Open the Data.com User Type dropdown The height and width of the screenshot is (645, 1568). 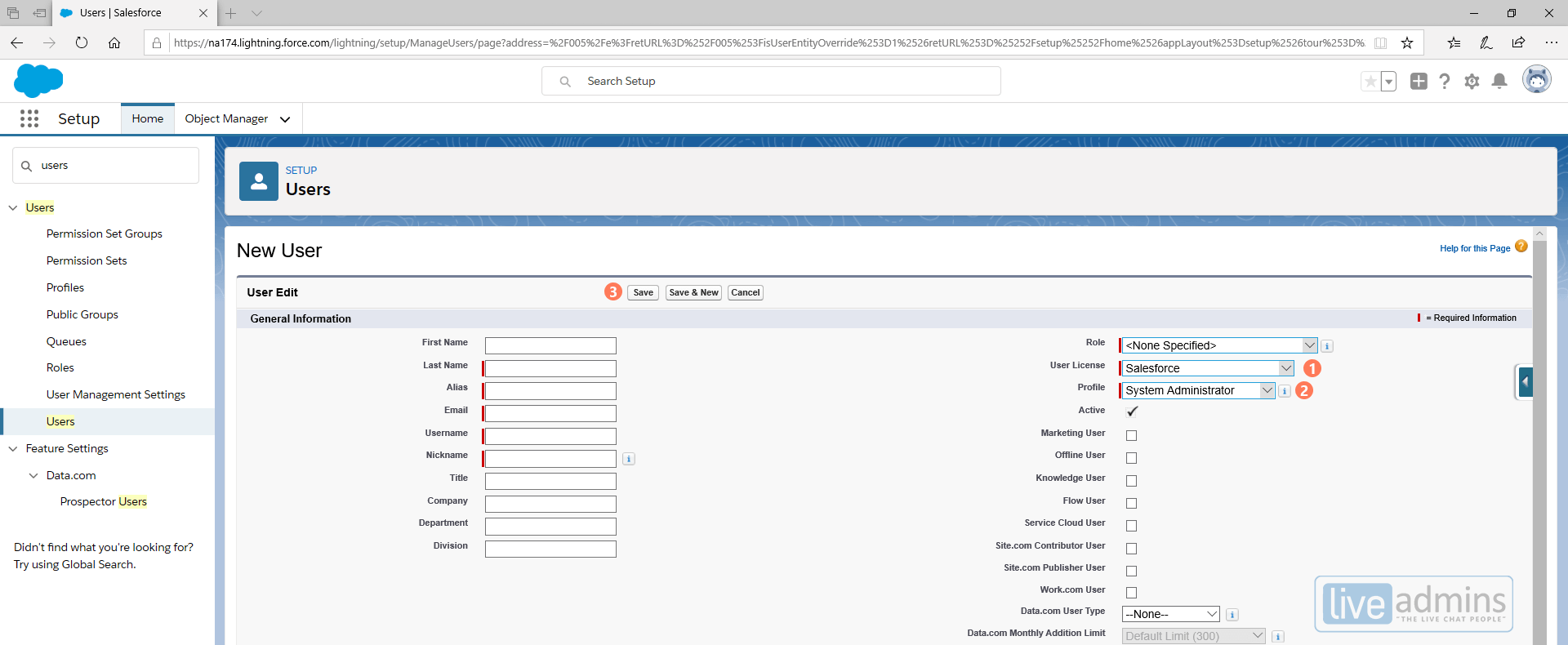click(1171, 614)
